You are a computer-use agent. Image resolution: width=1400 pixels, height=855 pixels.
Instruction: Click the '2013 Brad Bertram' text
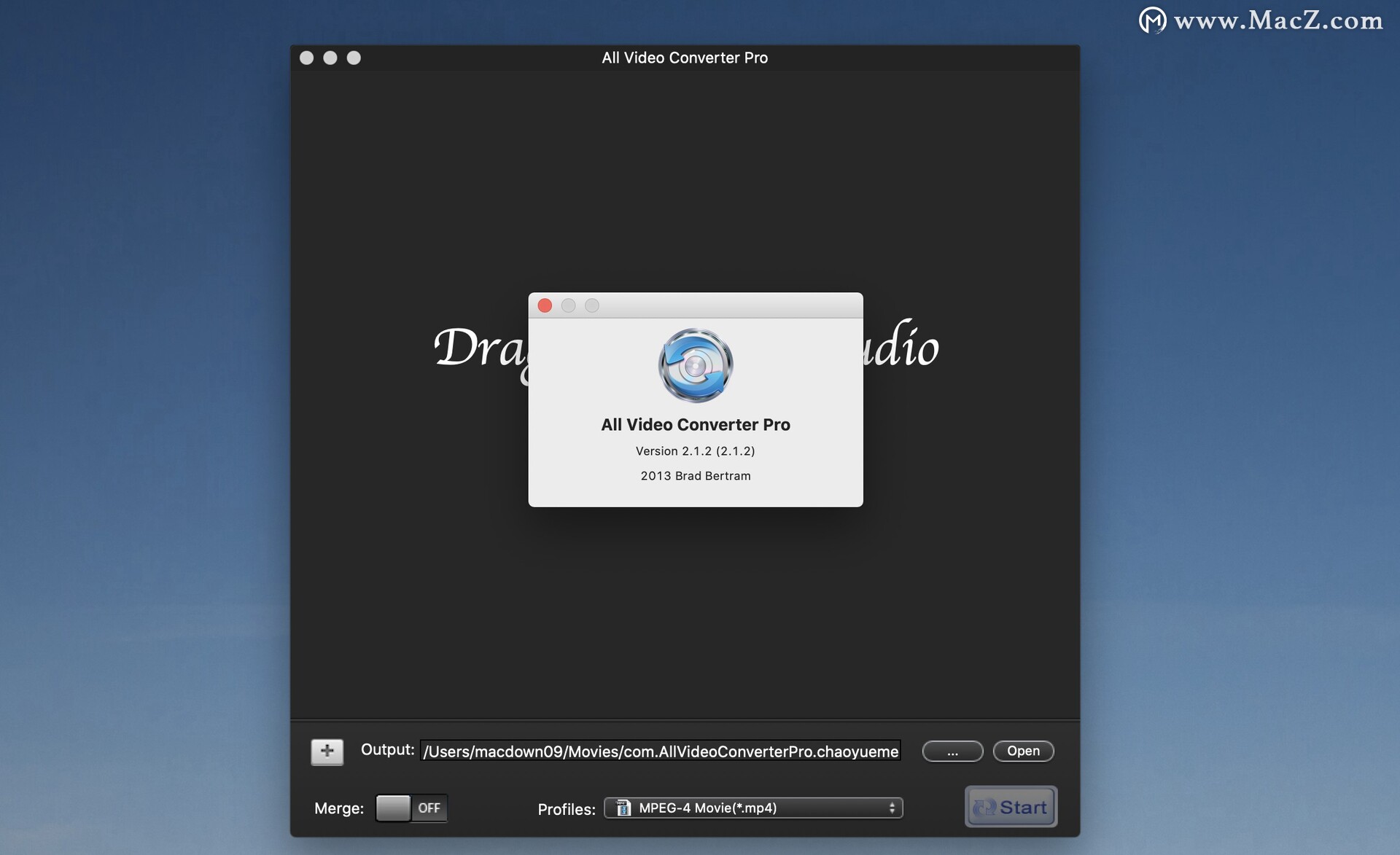pos(696,476)
